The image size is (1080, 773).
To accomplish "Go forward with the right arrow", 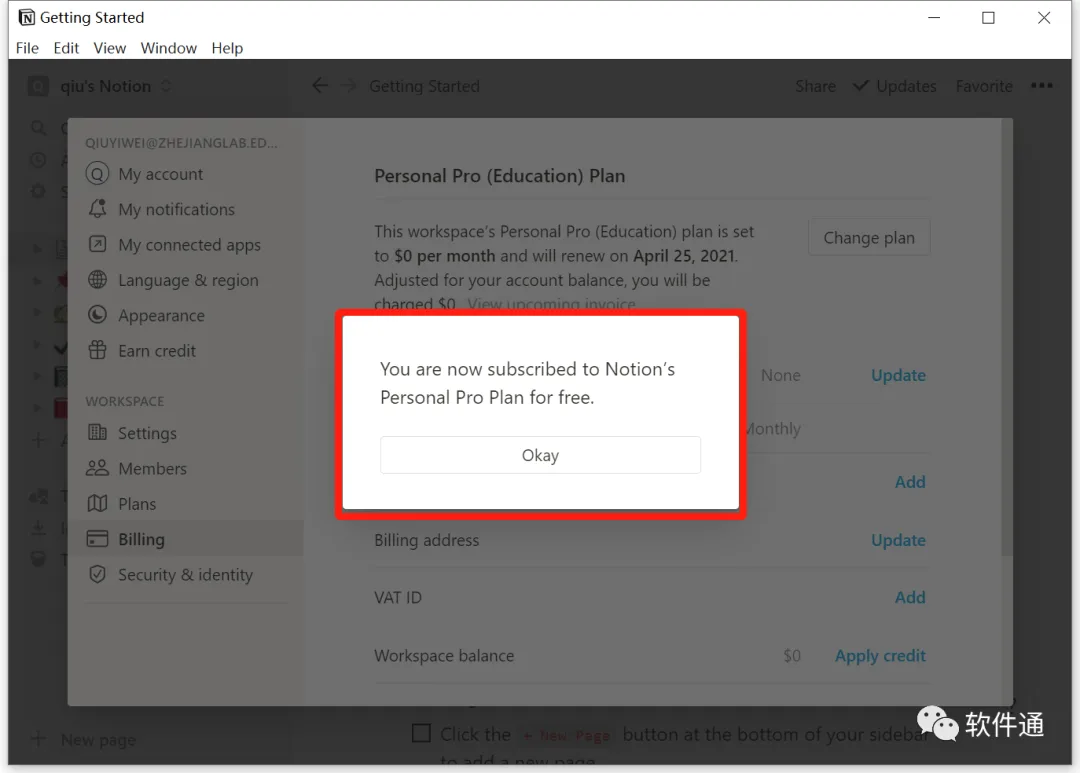I will point(349,85).
